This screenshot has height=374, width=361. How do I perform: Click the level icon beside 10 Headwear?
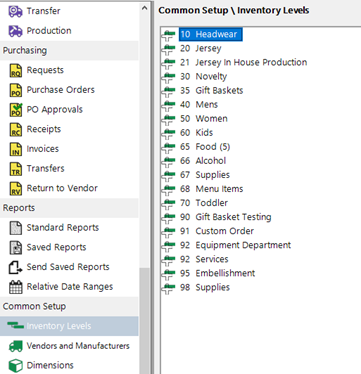pyautogui.click(x=169, y=35)
